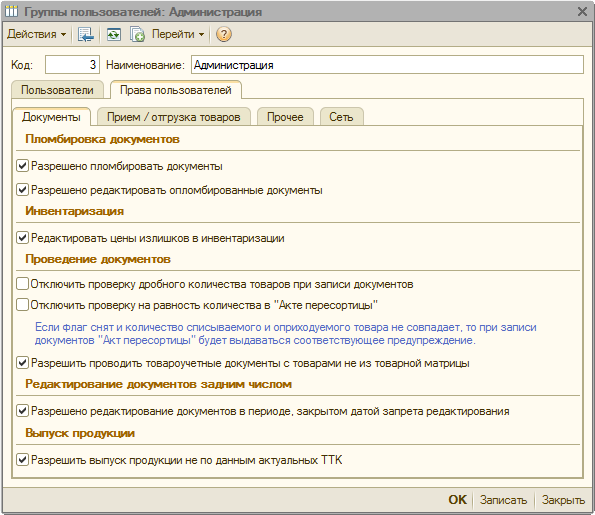Click the find-in-list toolbar icon
The image size is (595, 515).
click(86, 35)
